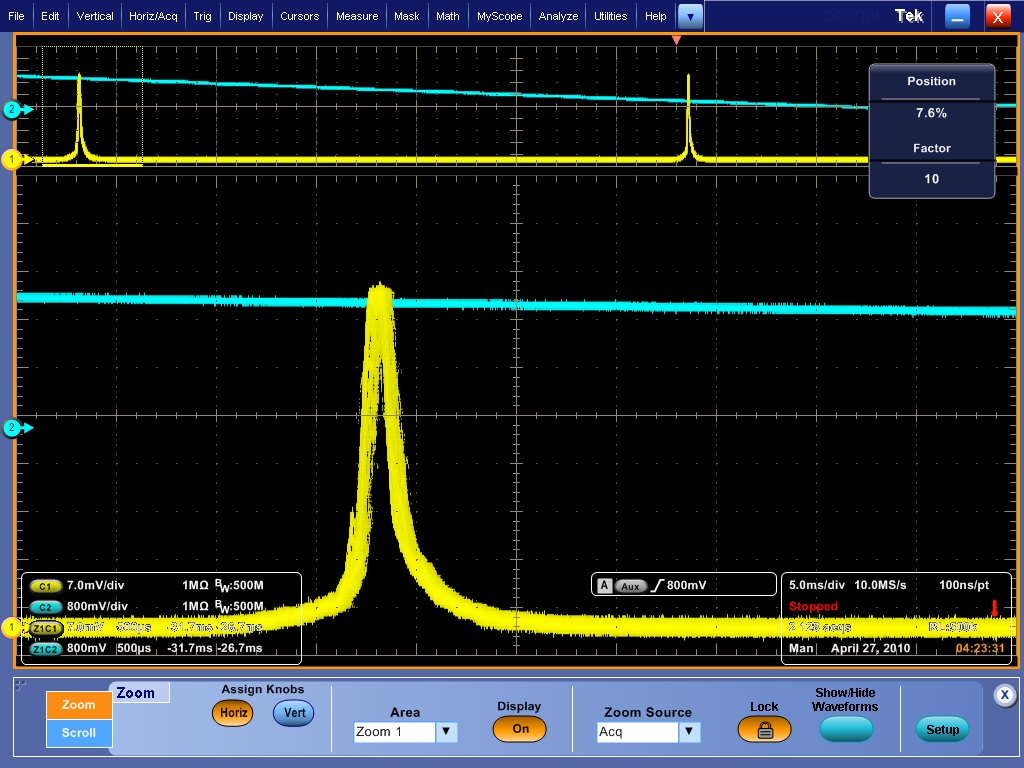Click the dotted zoom box in overview

pos(92,105)
